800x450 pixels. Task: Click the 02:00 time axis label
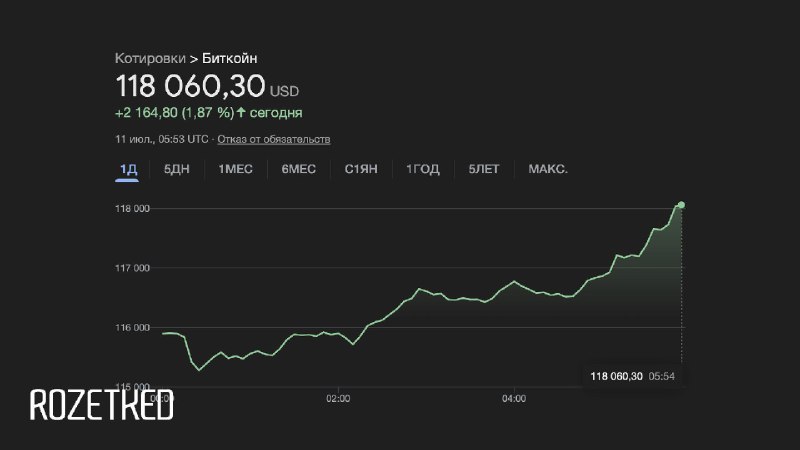click(x=338, y=398)
